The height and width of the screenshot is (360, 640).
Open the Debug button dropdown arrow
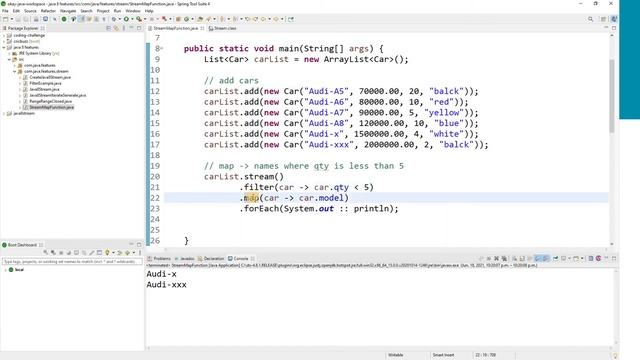119,19
